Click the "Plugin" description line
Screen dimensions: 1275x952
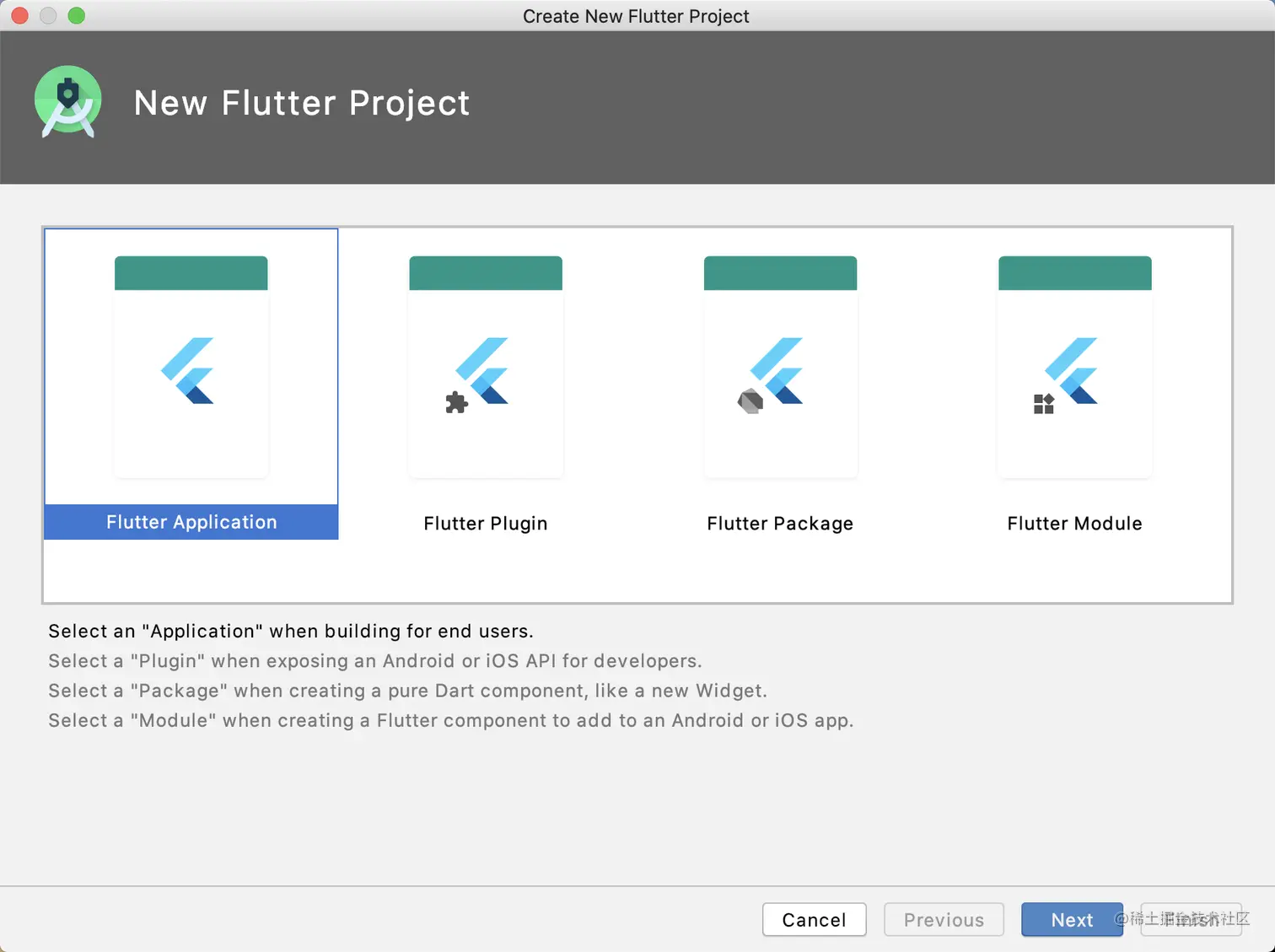(x=375, y=661)
